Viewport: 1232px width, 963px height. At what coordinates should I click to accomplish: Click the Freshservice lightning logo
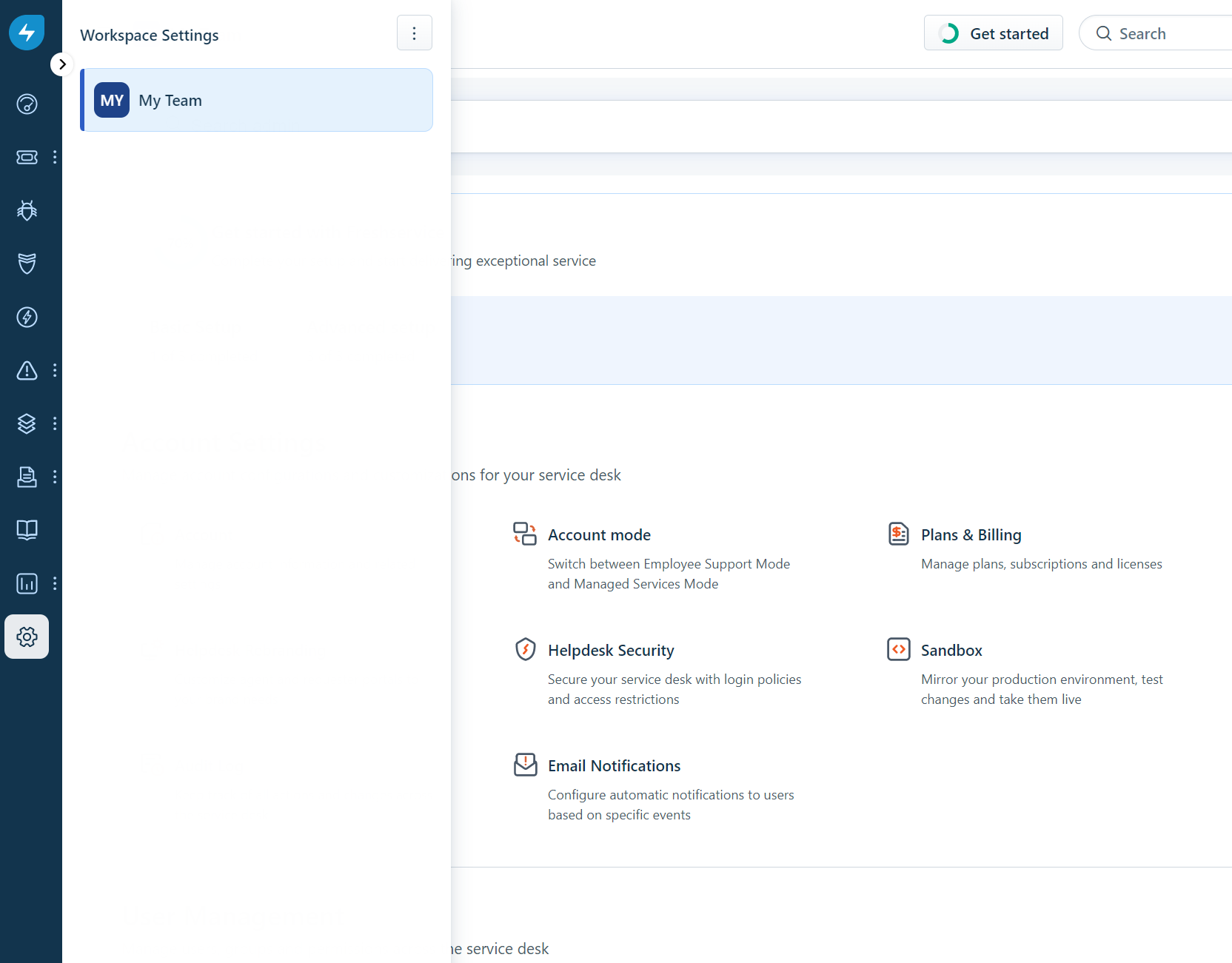point(27,33)
